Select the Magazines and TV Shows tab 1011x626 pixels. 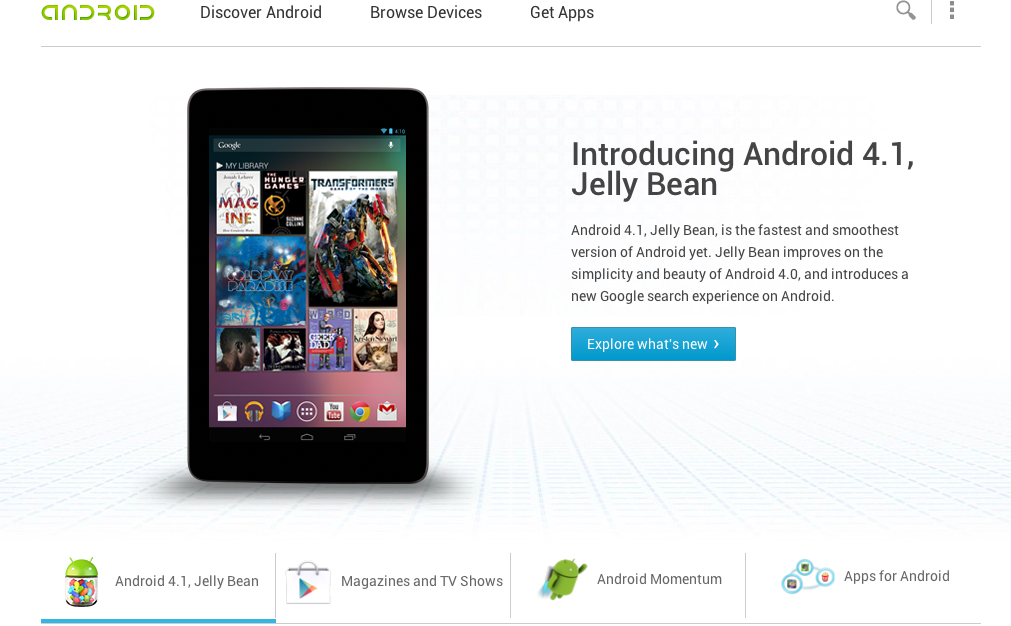393,585
